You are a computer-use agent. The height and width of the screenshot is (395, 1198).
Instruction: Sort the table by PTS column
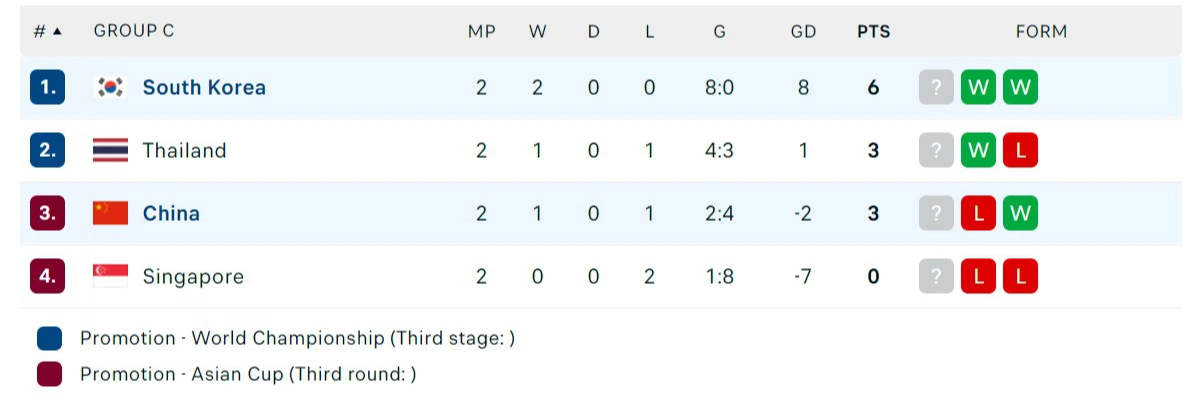(873, 31)
